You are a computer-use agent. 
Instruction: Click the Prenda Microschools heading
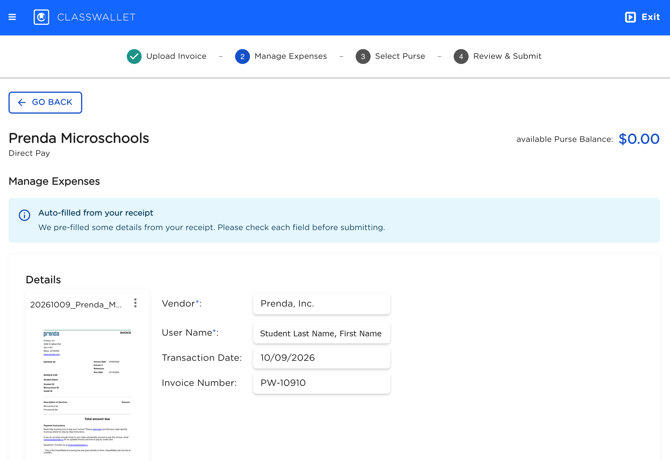[x=79, y=138]
